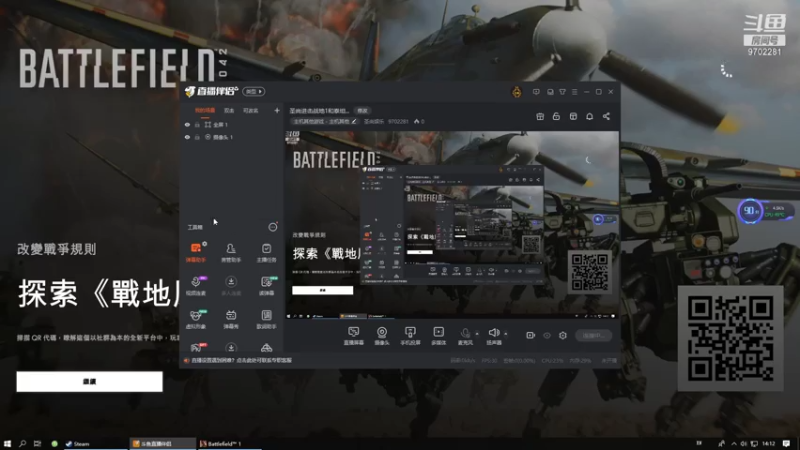Click the live preview canvas
The image size is (800, 450).
pos(452,225)
